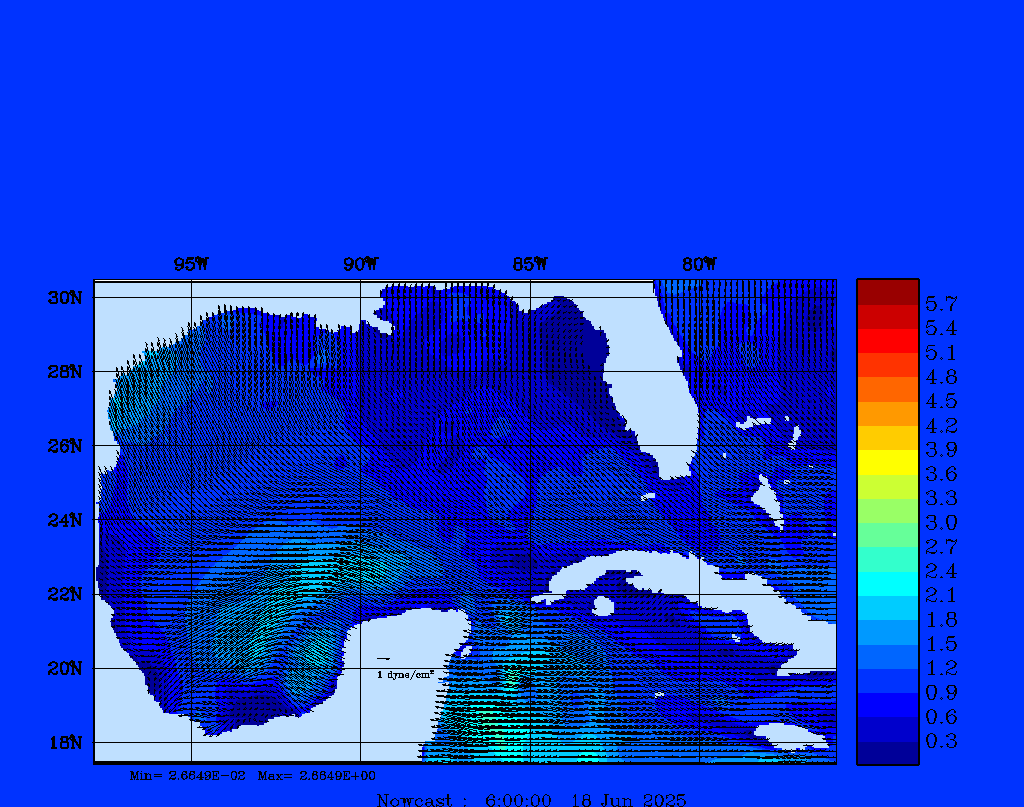Click the 30N latitude label
Viewport: 1024px width, 807px height.
click(63, 298)
